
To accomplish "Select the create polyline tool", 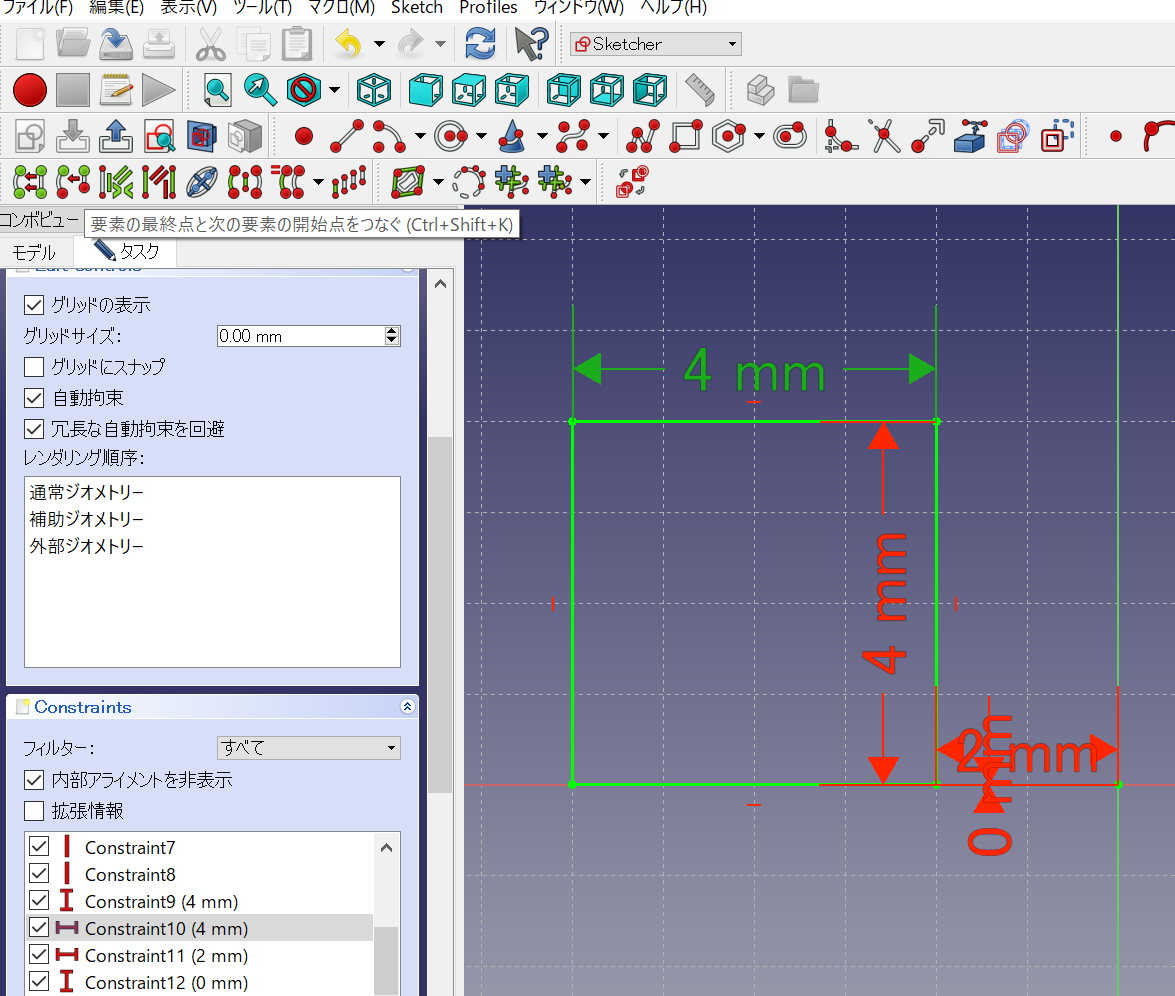I will [644, 136].
